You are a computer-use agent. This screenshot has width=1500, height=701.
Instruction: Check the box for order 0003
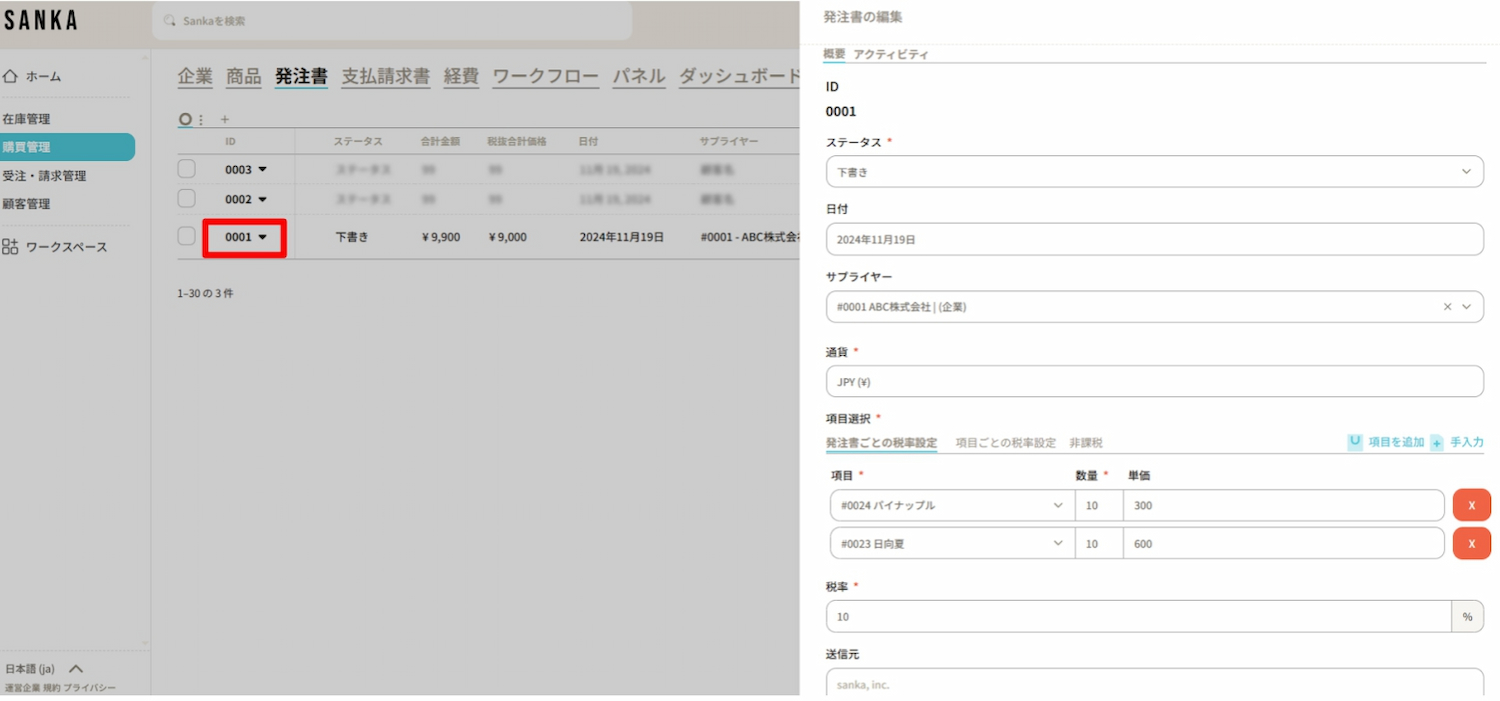pos(186,169)
